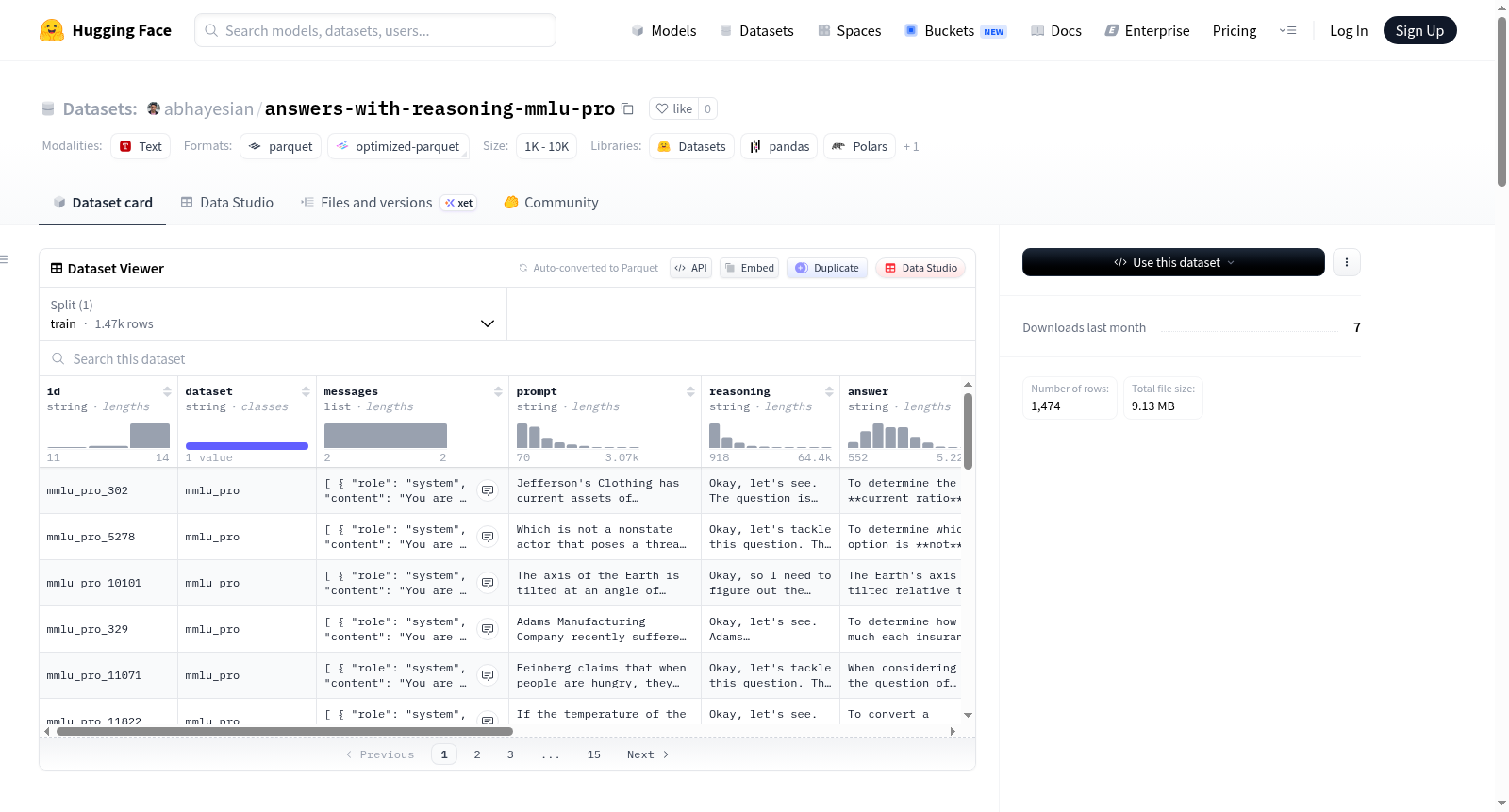Click the Embed button
The height and width of the screenshot is (812, 1509).
[749, 268]
